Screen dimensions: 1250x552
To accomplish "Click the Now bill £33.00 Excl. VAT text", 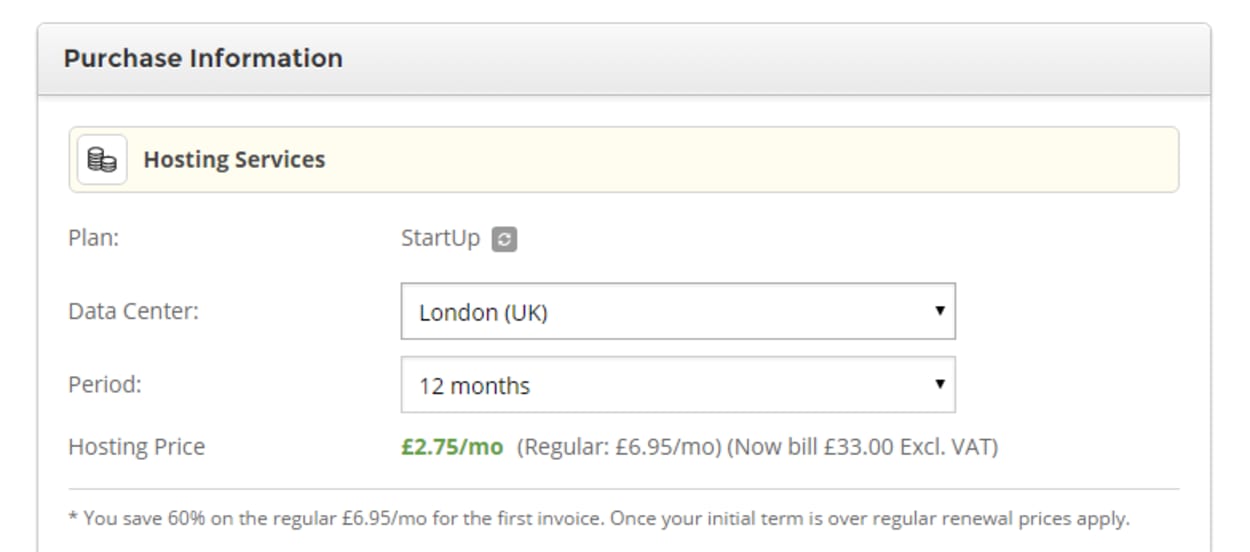I will (x=863, y=447).
